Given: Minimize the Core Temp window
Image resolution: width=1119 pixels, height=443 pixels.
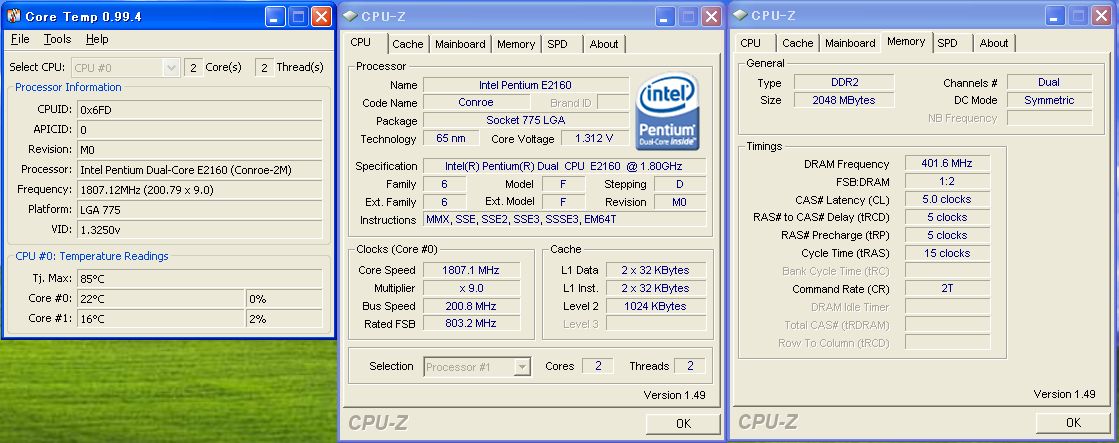Looking at the screenshot, I should click(x=276, y=16).
